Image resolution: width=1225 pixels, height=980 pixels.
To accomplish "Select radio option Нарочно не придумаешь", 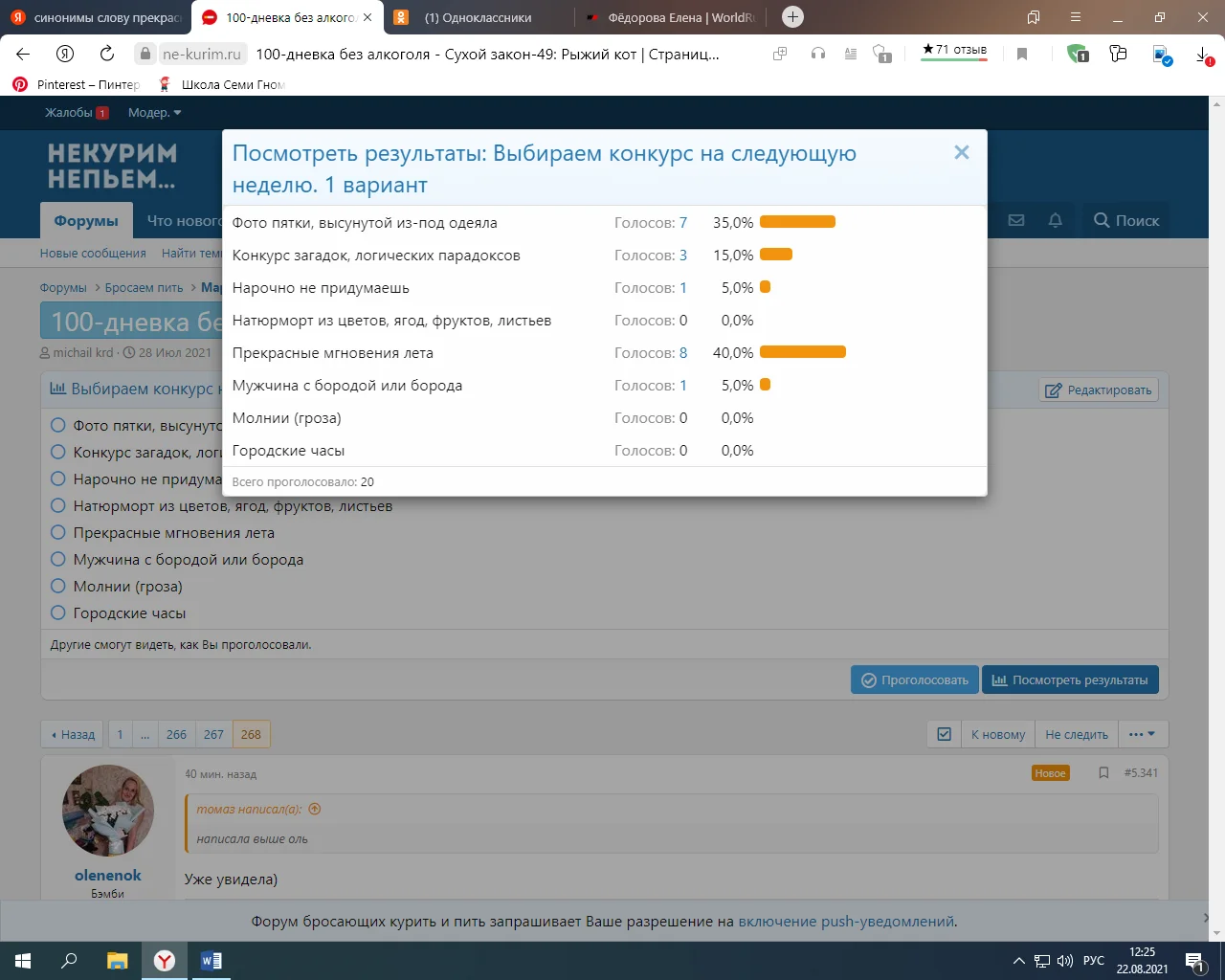I will (58, 479).
